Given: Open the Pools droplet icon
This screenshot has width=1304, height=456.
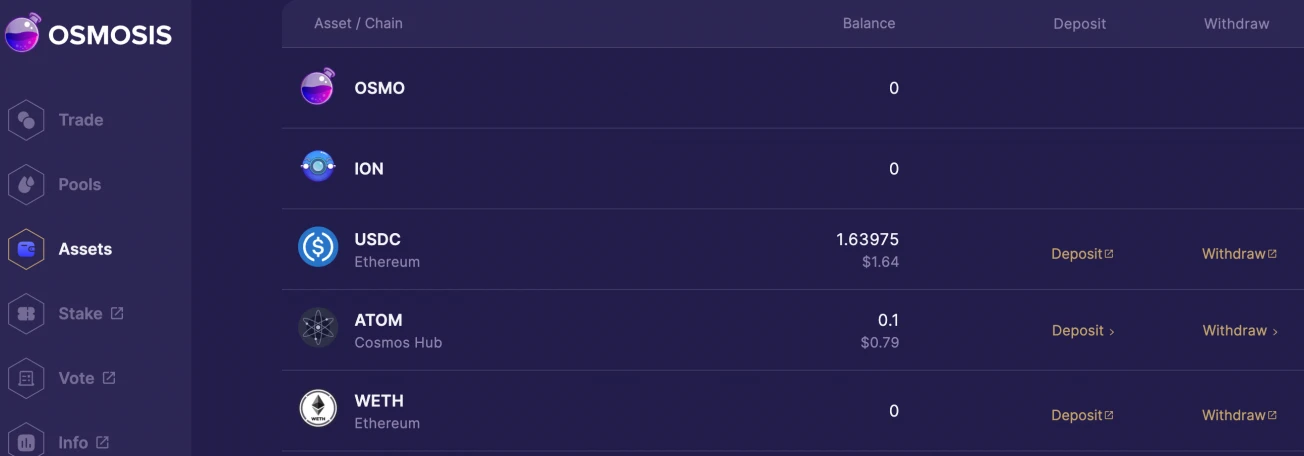Looking at the screenshot, I should 26,185.
